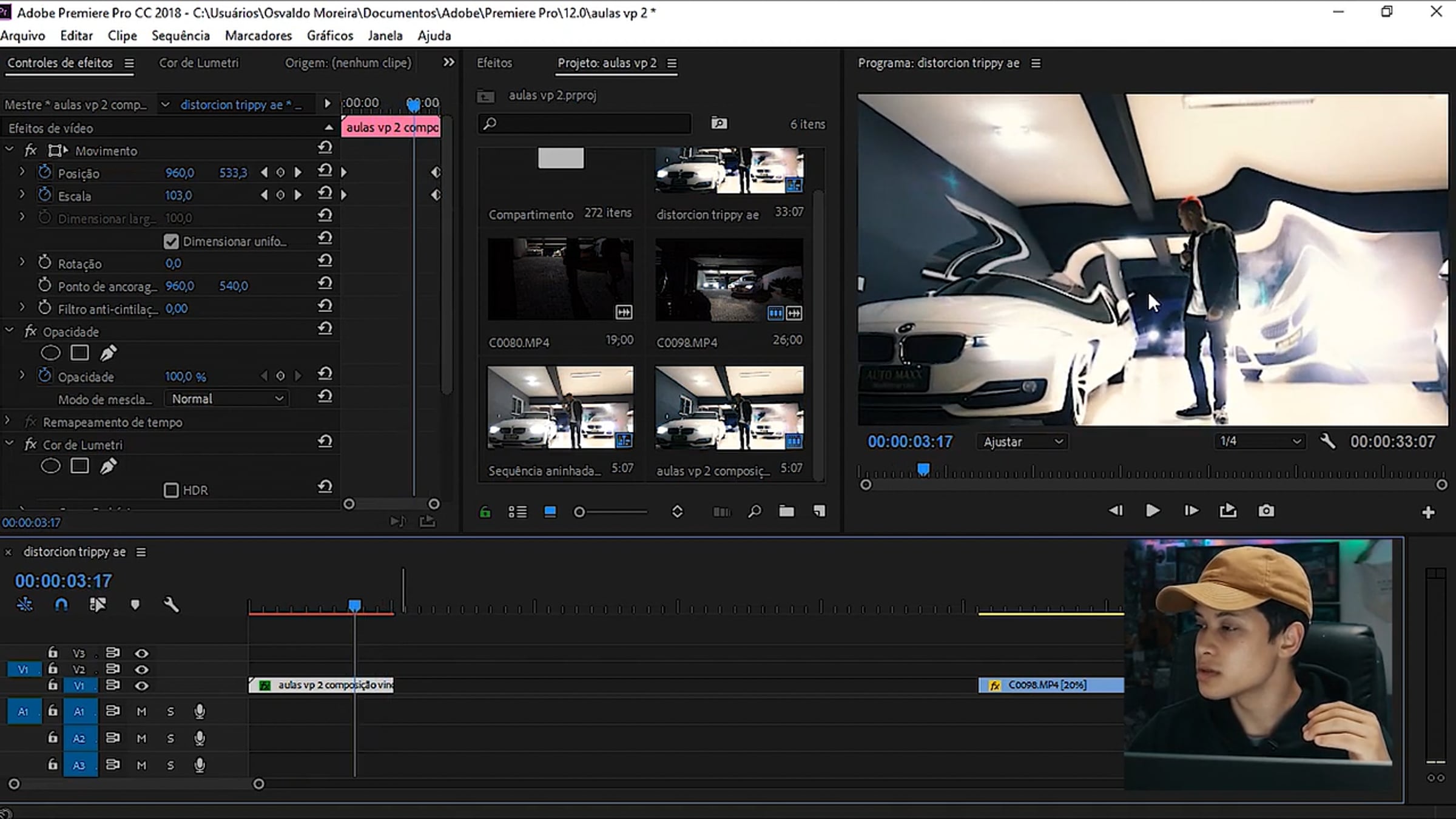Open Program monitor settings wrench
The height and width of the screenshot is (819, 1456).
pos(1327,442)
